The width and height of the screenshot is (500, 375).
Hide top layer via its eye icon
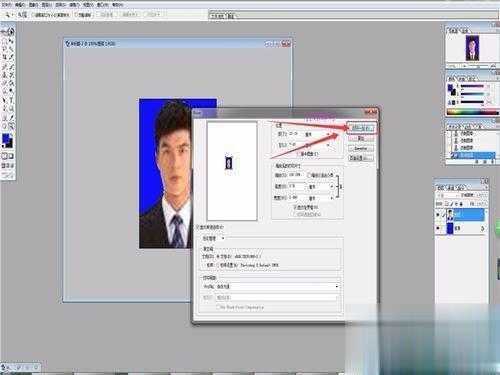(438, 215)
